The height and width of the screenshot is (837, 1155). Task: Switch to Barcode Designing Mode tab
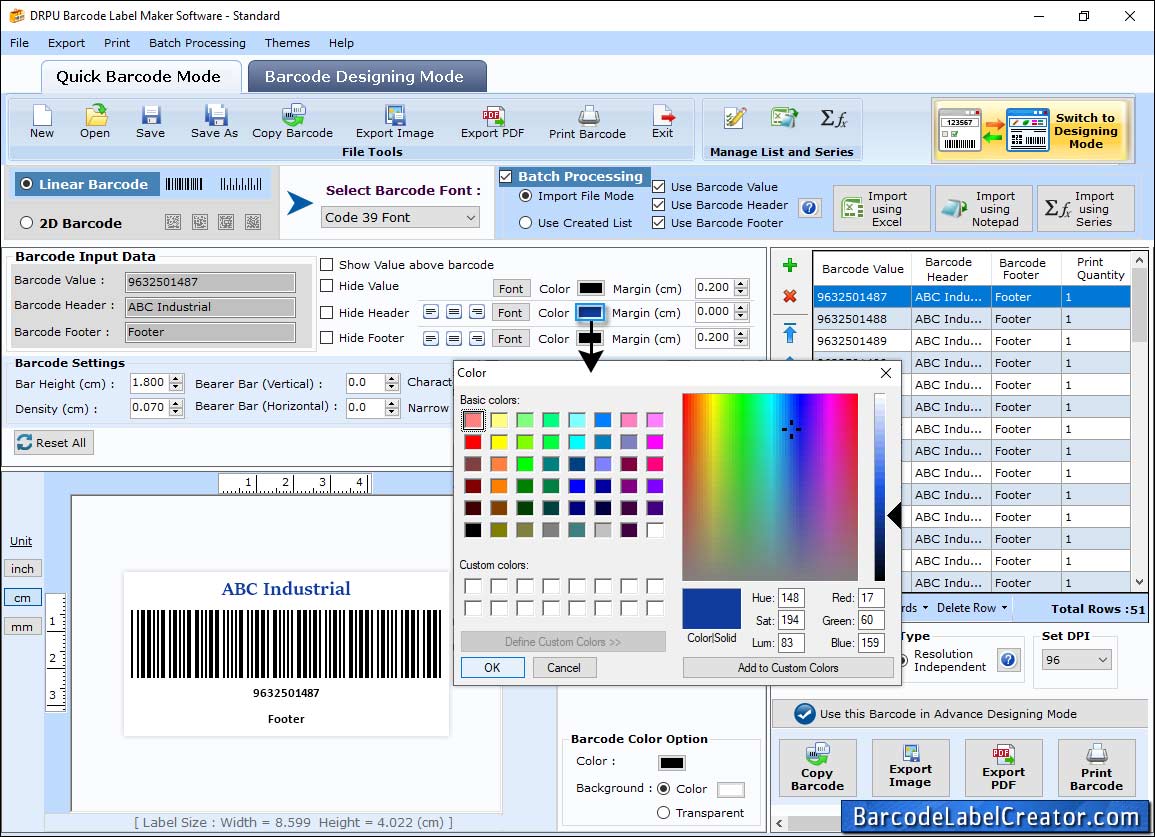365,77
